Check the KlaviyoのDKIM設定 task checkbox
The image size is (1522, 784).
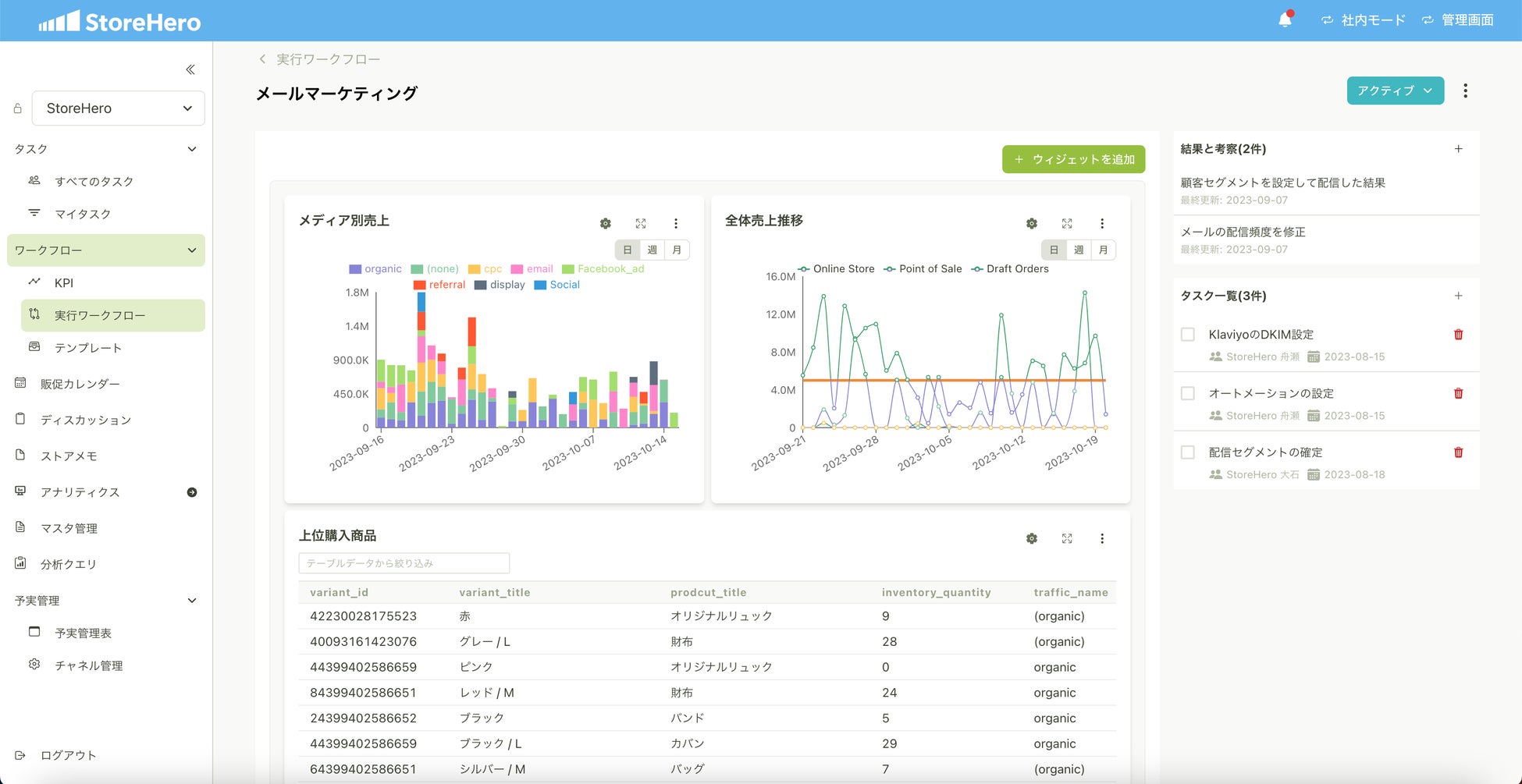click(1188, 335)
